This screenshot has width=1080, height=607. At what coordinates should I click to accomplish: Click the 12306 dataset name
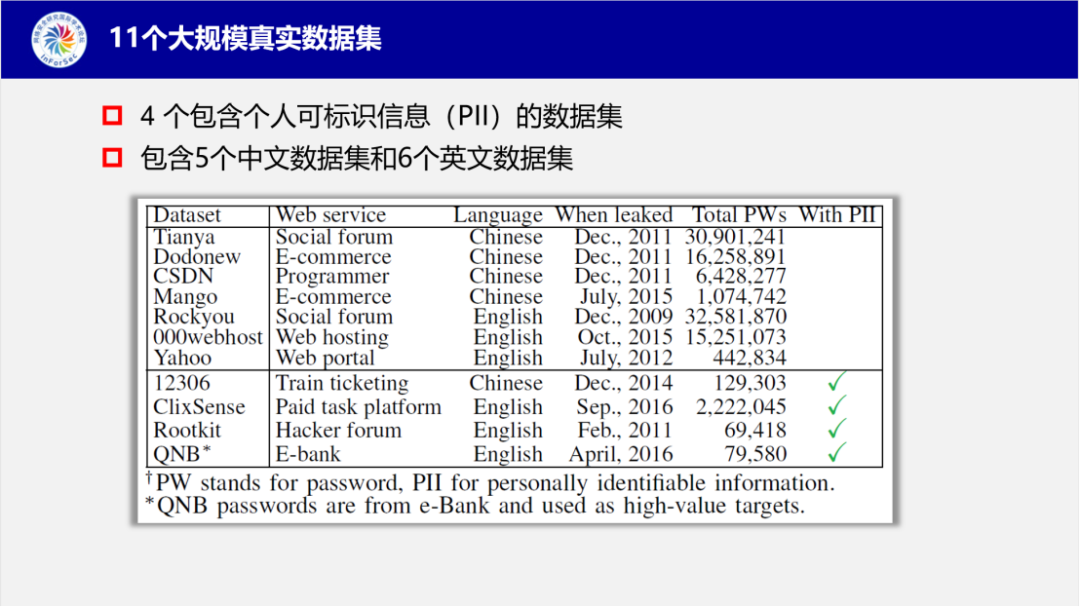[x=181, y=383]
